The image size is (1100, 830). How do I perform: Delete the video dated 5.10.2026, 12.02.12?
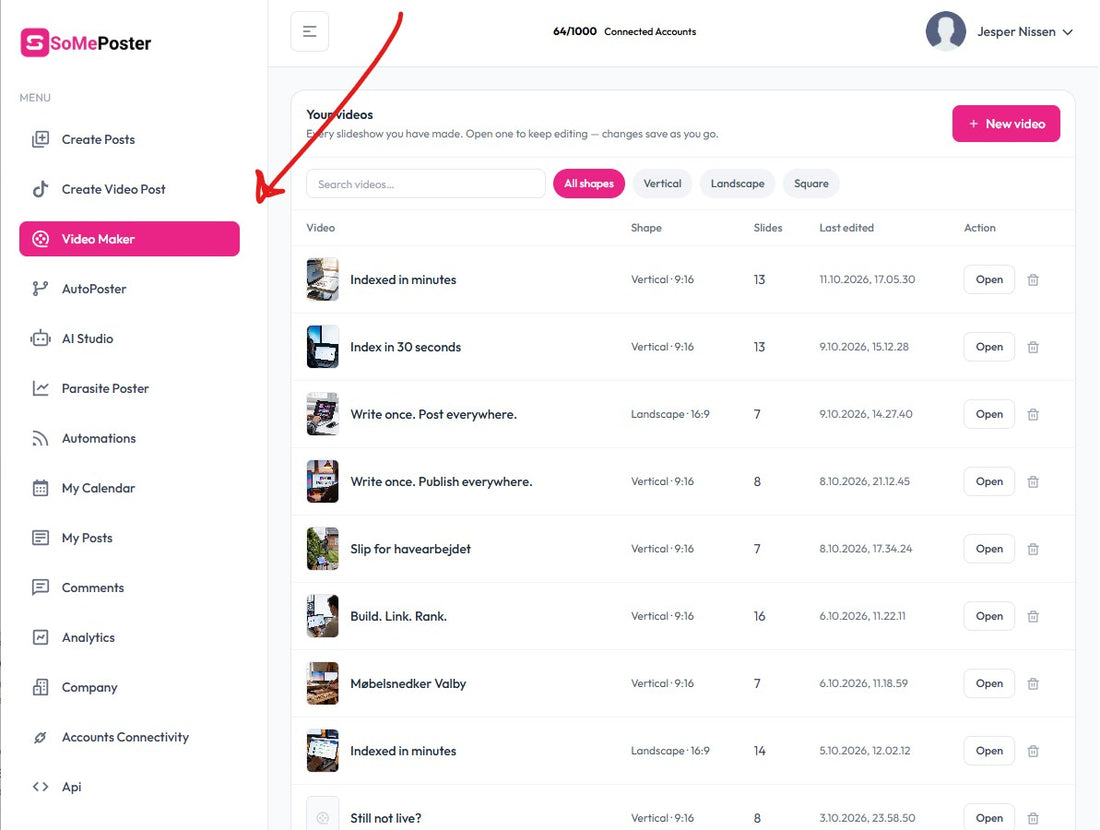click(1033, 751)
